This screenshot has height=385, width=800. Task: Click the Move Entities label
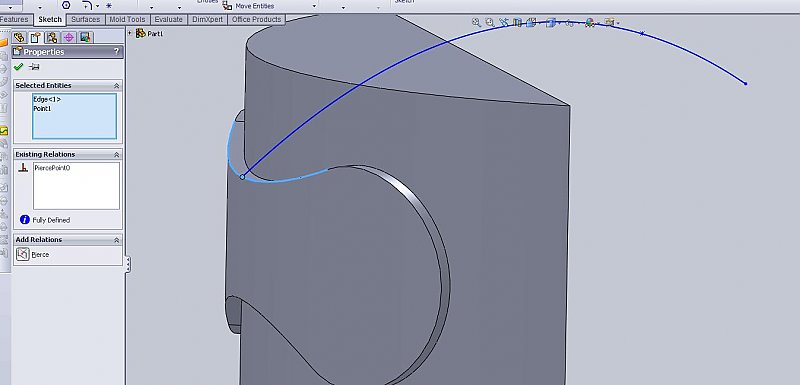(255, 6)
